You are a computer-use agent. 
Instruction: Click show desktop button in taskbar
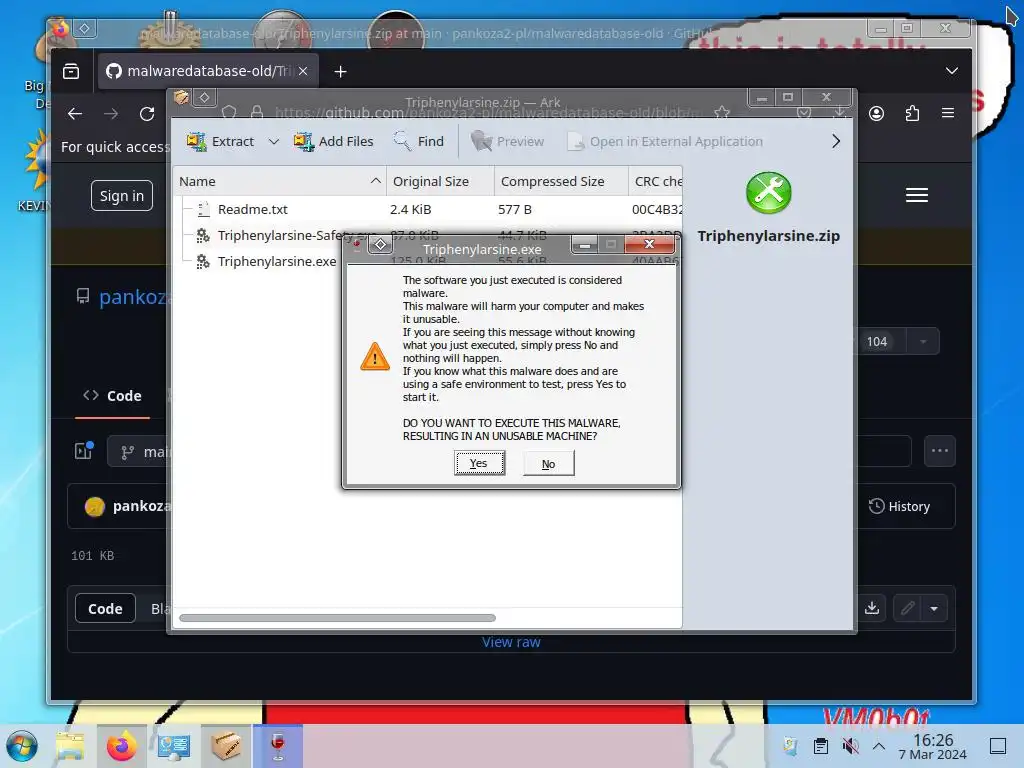998,745
